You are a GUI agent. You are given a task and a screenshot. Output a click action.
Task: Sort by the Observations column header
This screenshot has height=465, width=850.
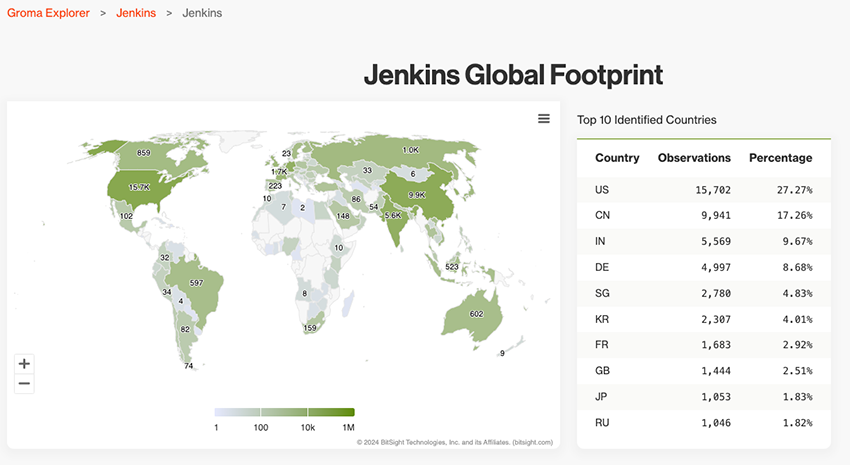tap(694, 158)
